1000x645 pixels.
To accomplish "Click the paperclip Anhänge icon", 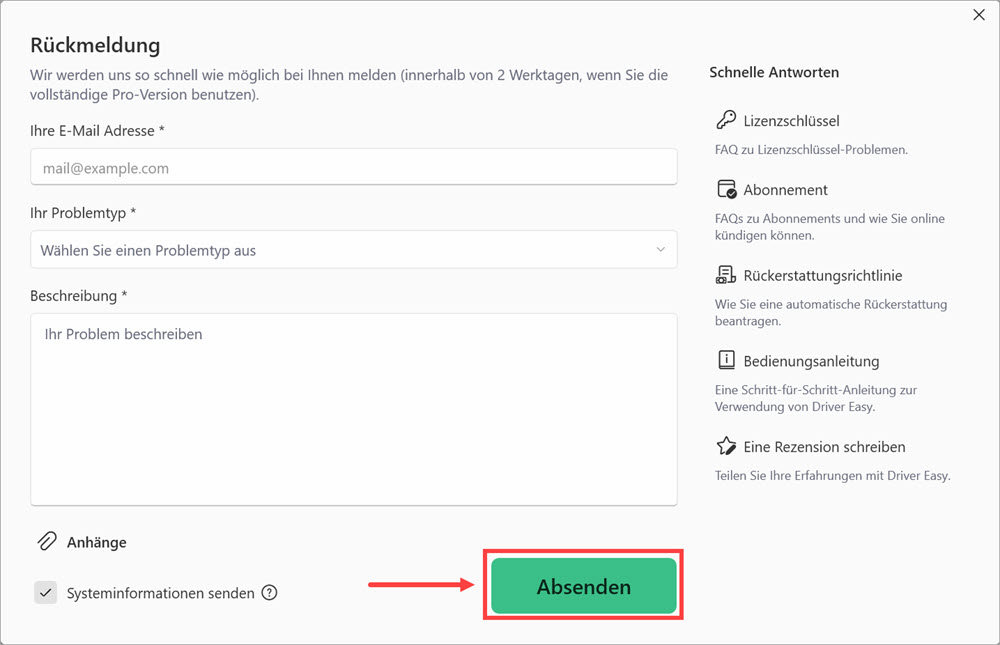I will click(47, 541).
